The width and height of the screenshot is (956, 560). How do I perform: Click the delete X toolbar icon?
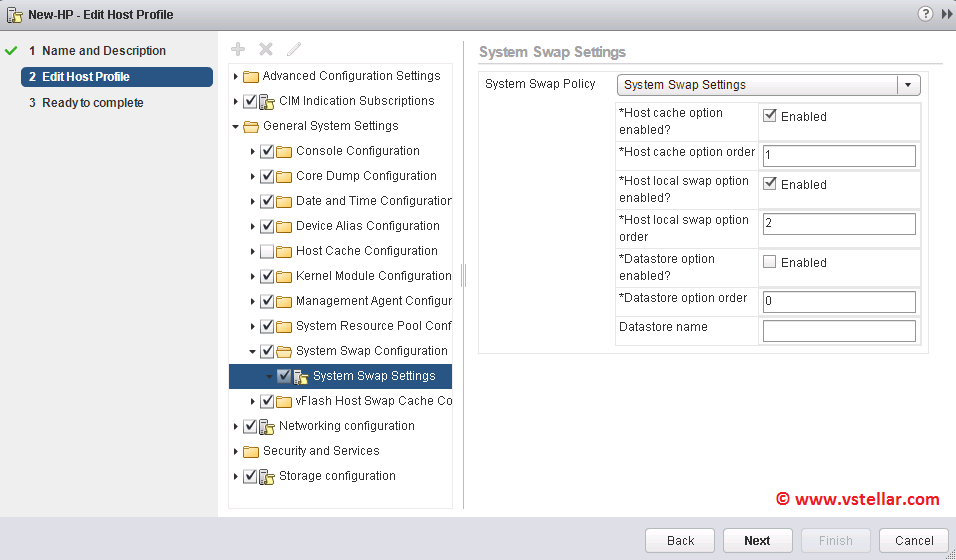266,49
